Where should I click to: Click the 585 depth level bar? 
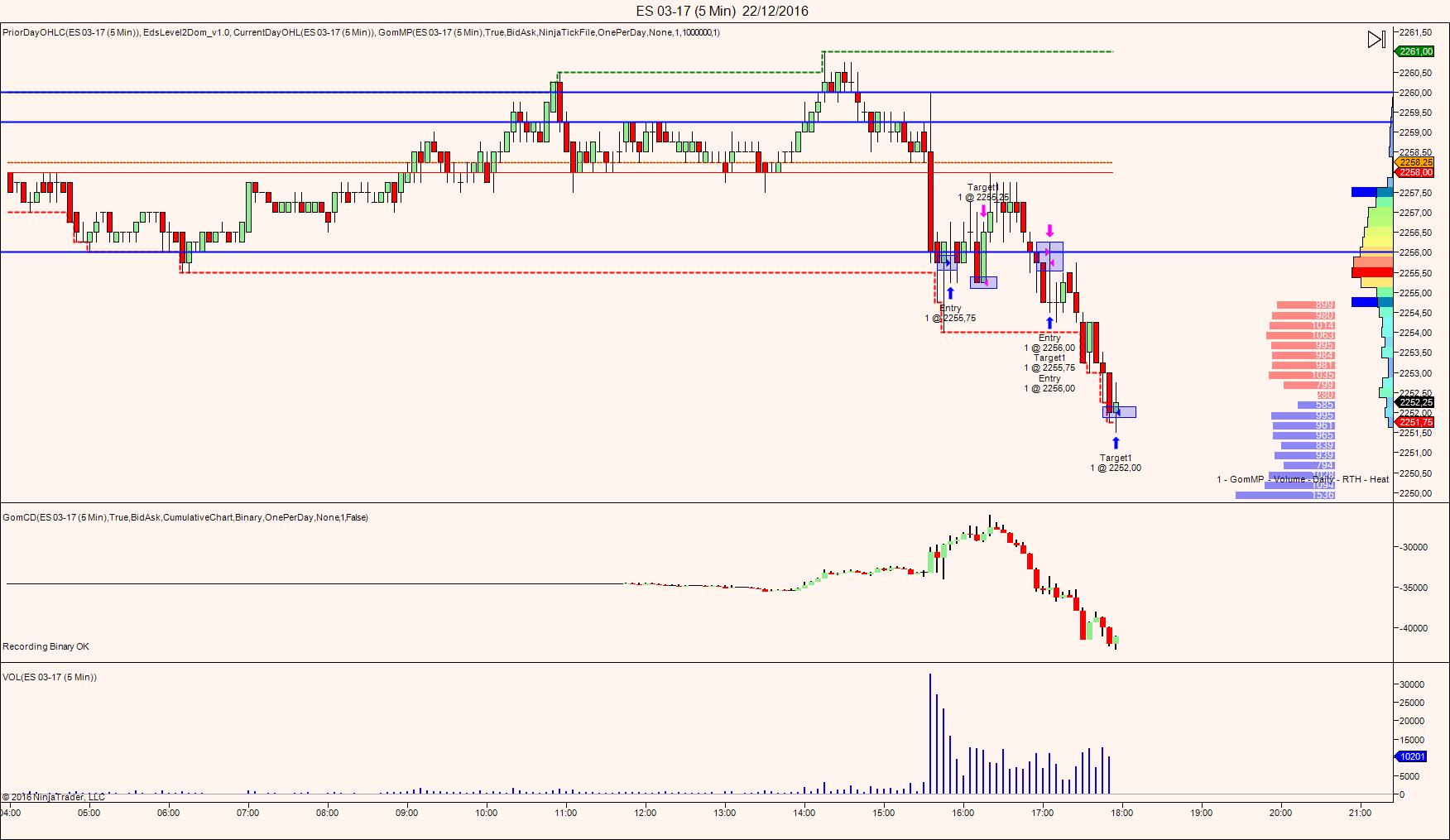coord(1316,405)
